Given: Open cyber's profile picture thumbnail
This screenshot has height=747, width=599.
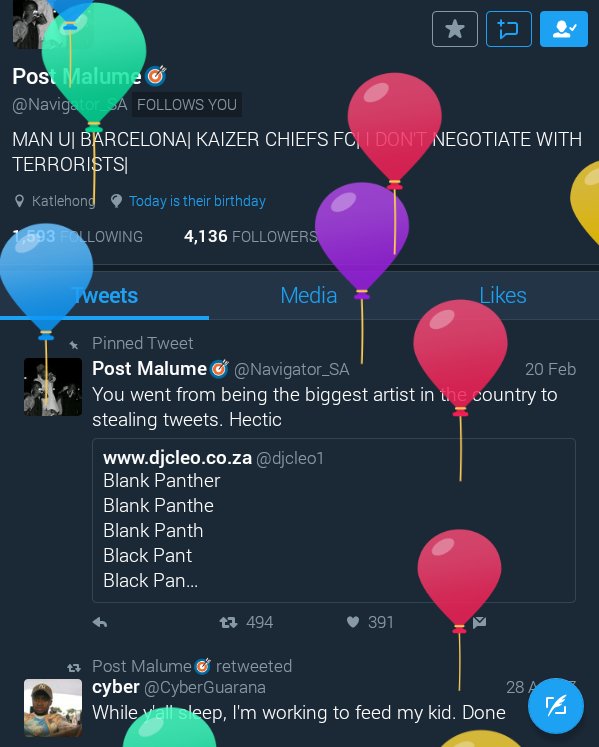Looking at the screenshot, I should pos(53,708).
